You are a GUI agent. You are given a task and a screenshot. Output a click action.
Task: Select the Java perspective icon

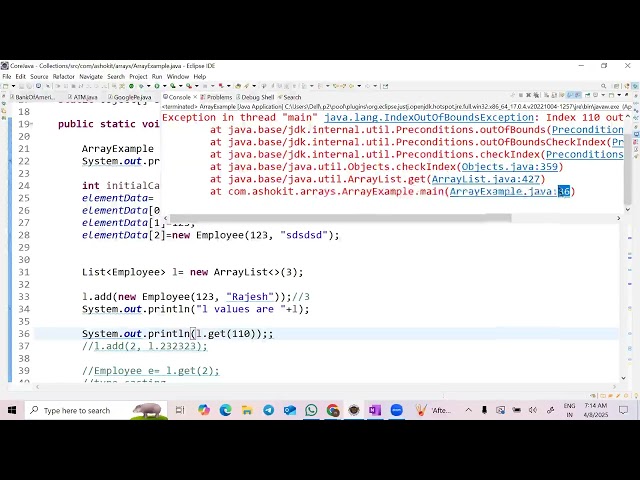(627, 86)
